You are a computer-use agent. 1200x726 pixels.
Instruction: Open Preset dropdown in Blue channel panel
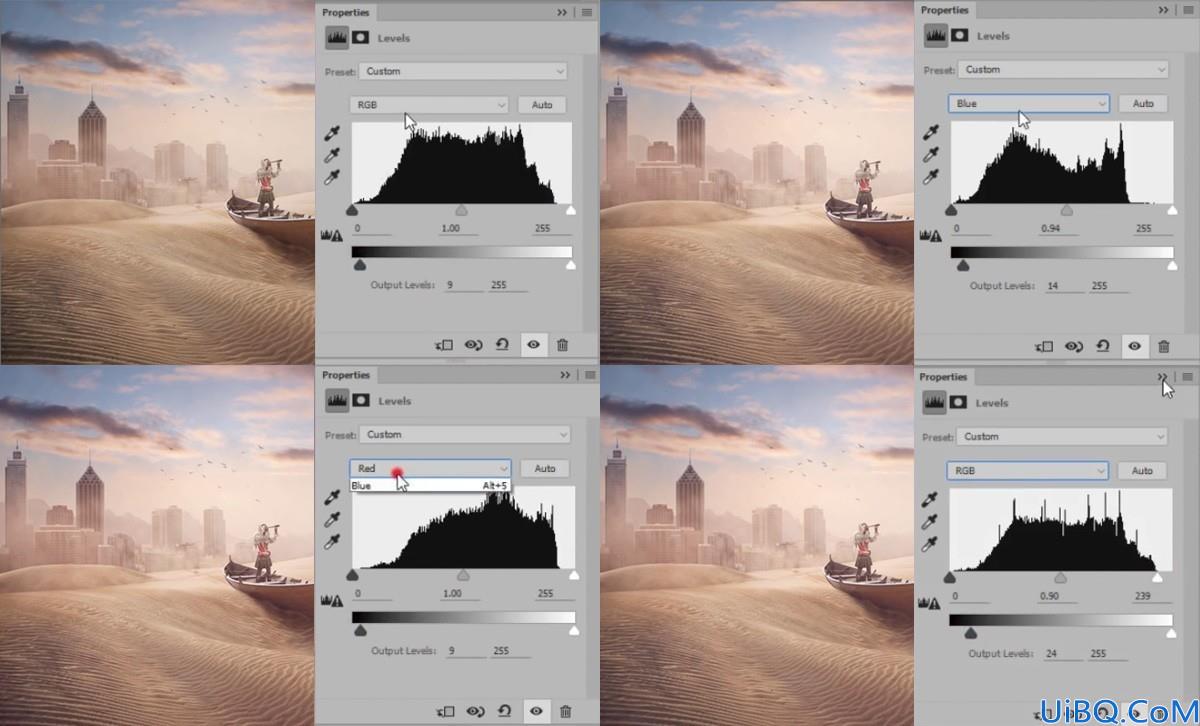point(1063,69)
